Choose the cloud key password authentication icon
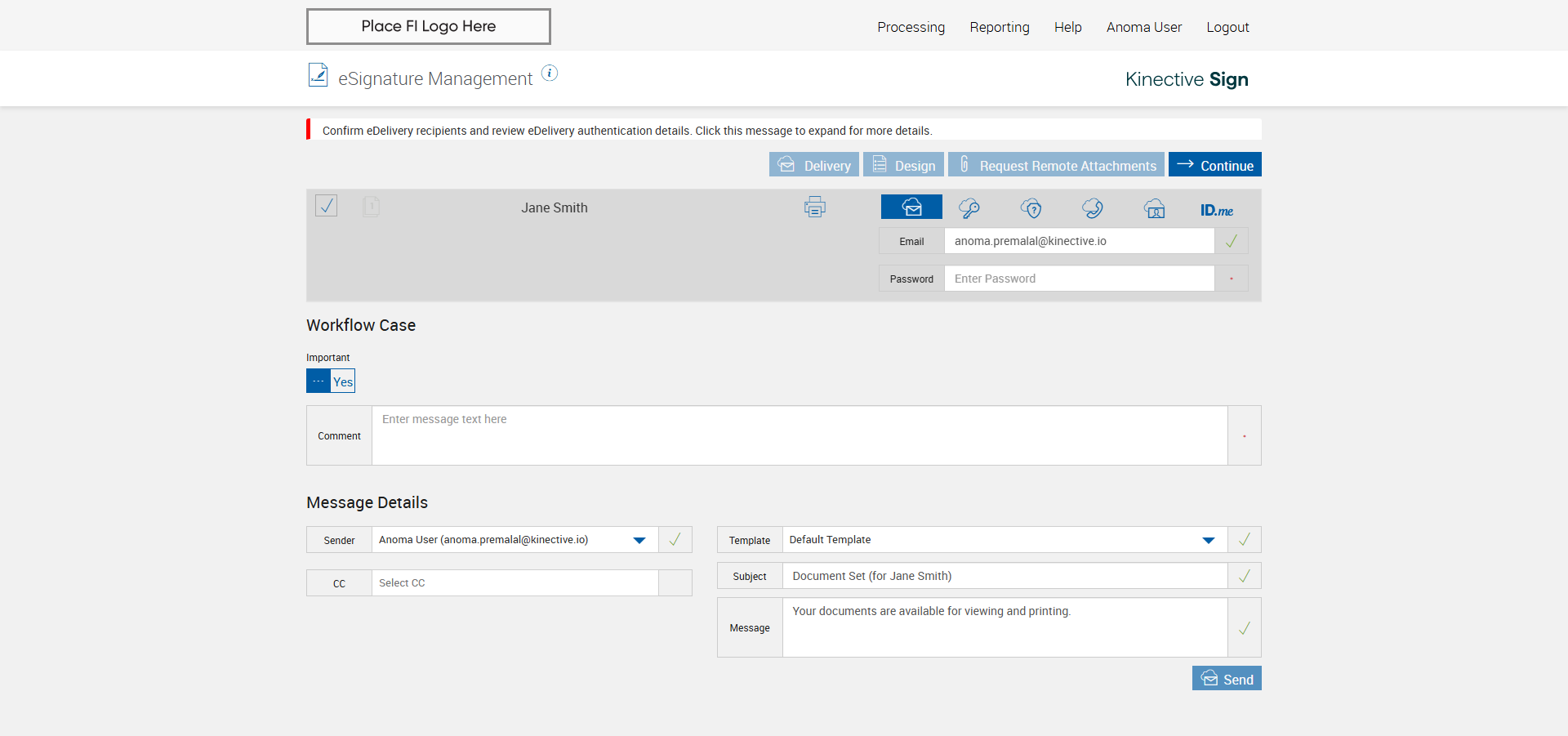Screen dimensions: 1568x736 969,208
